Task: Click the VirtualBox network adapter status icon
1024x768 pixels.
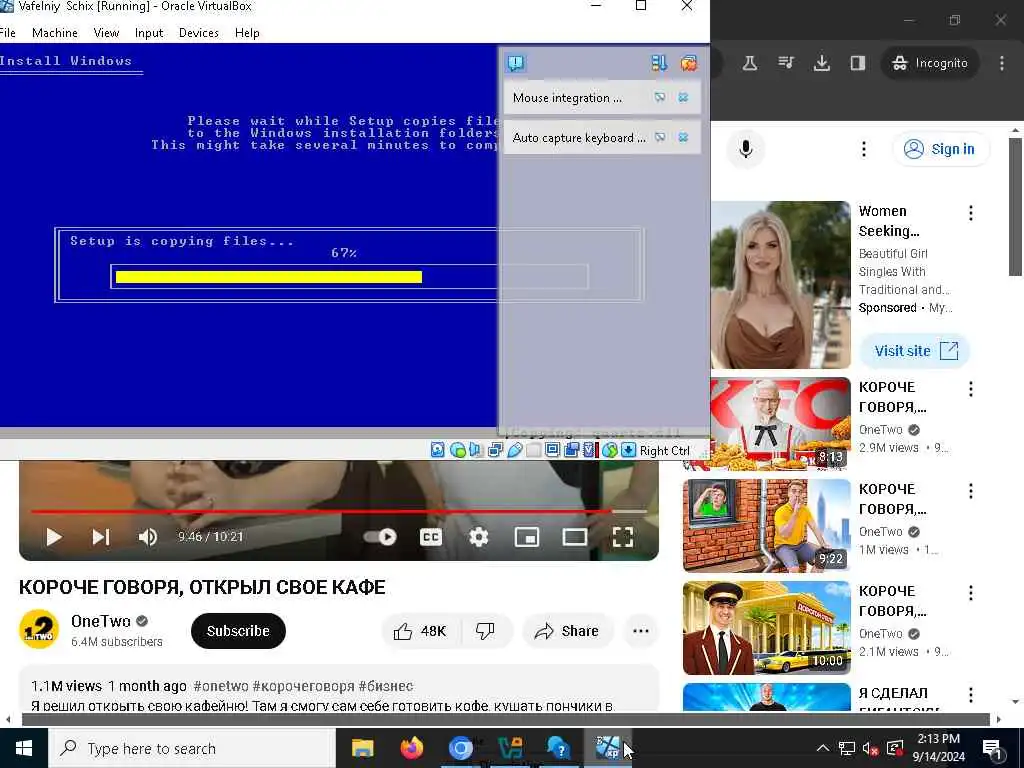Action: 495,450
